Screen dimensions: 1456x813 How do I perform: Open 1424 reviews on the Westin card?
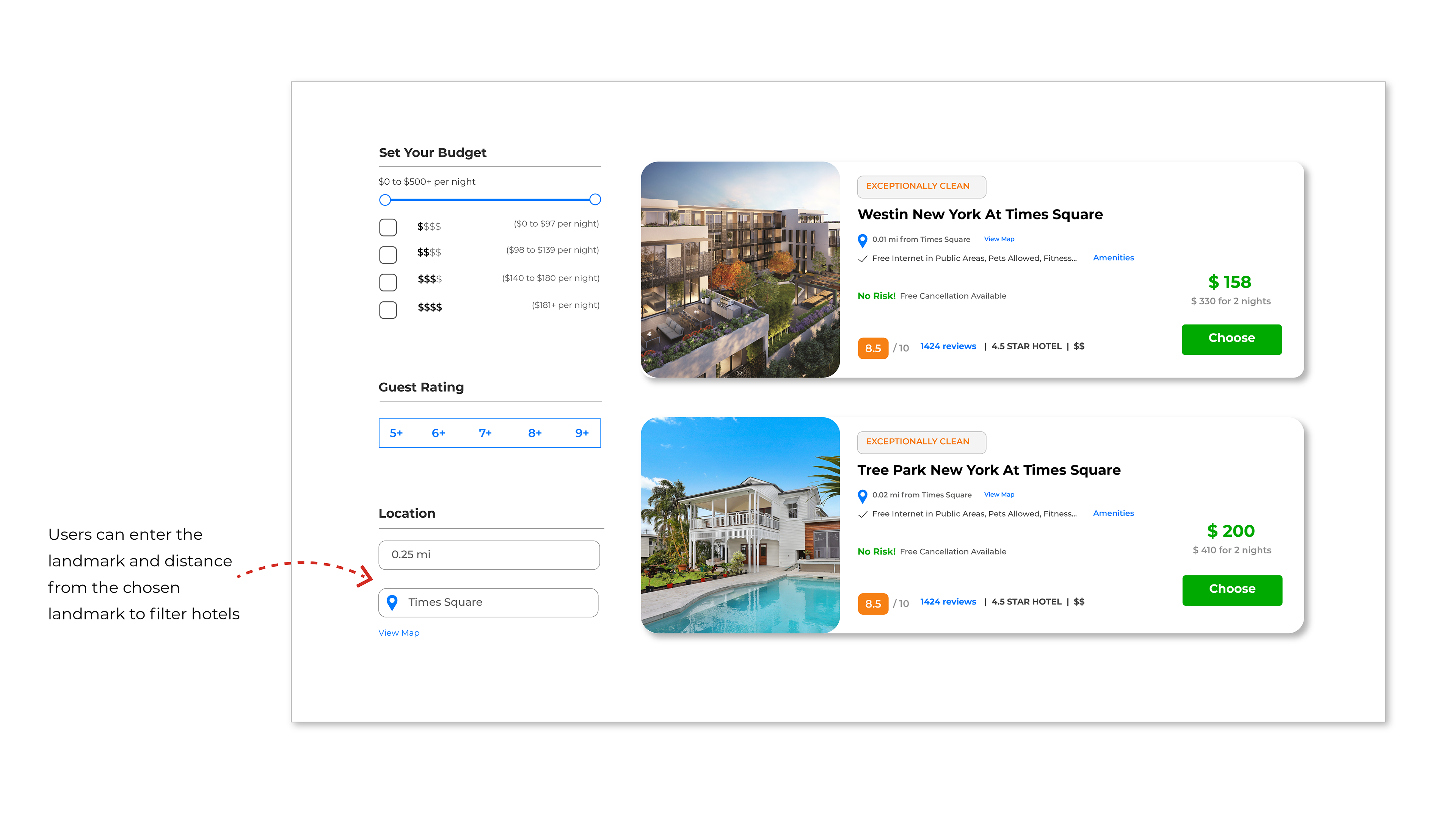pos(948,346)
